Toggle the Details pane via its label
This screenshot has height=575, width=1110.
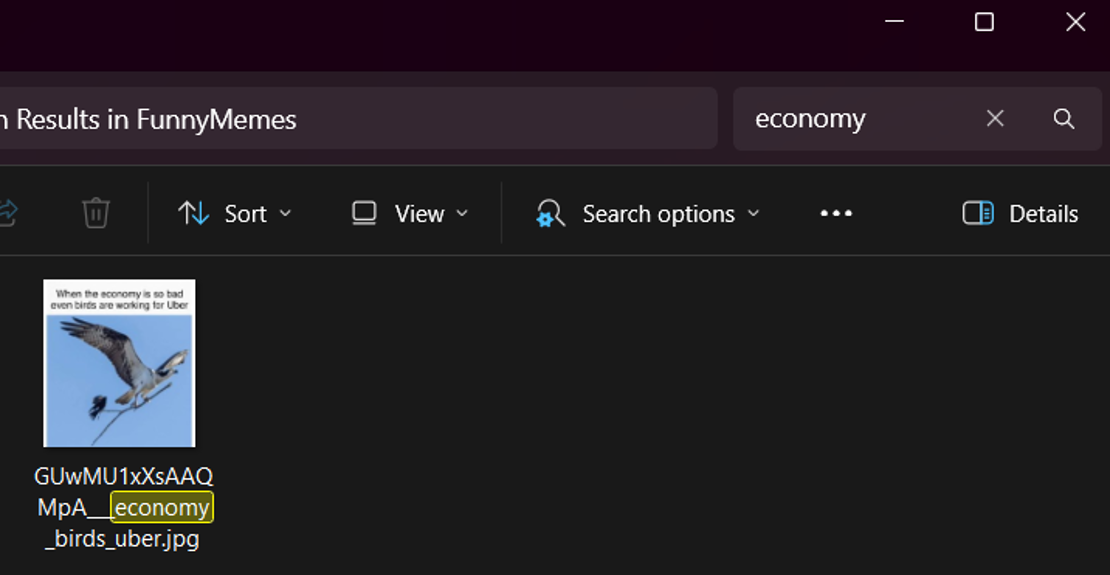point(1043,214)
